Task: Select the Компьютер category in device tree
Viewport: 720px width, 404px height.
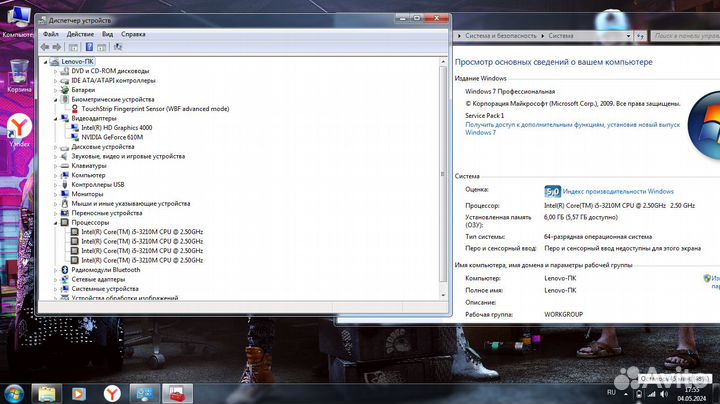Action: (x=88, y=175)
